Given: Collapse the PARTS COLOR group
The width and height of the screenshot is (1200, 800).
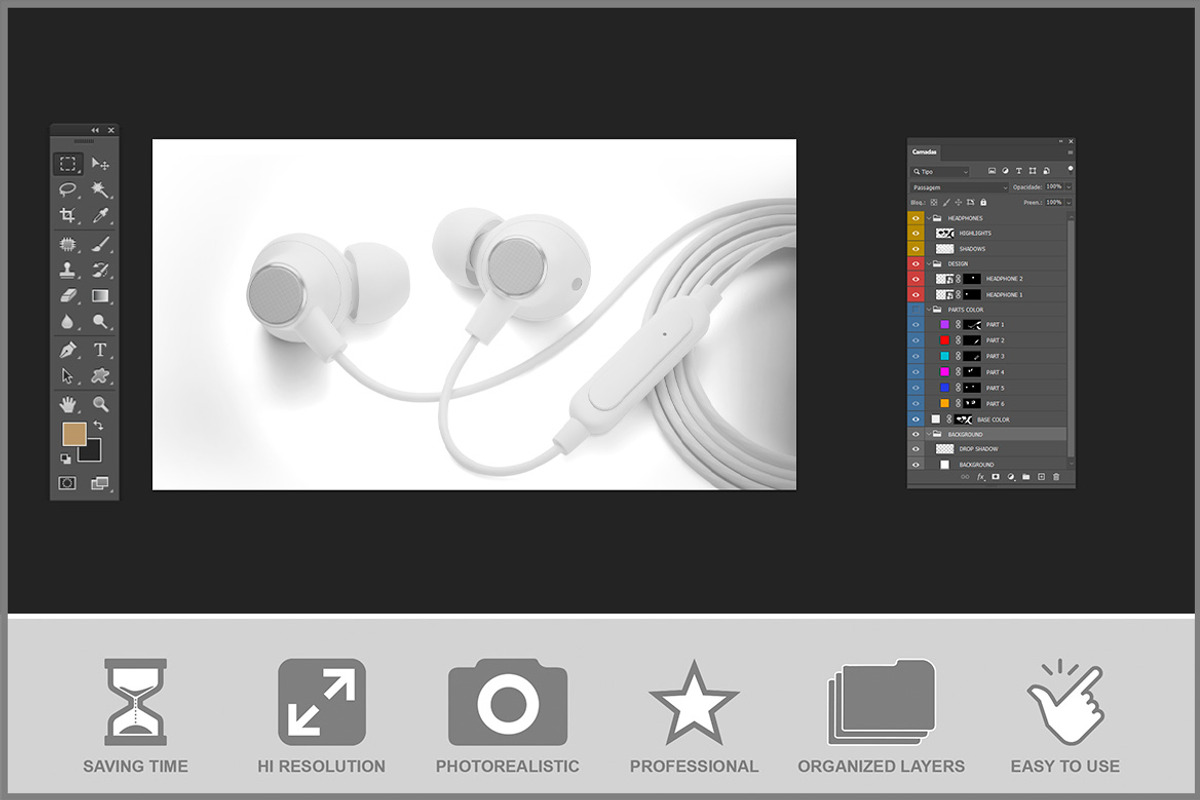Looking at the screenshot, I should click(x=929, y=310).
